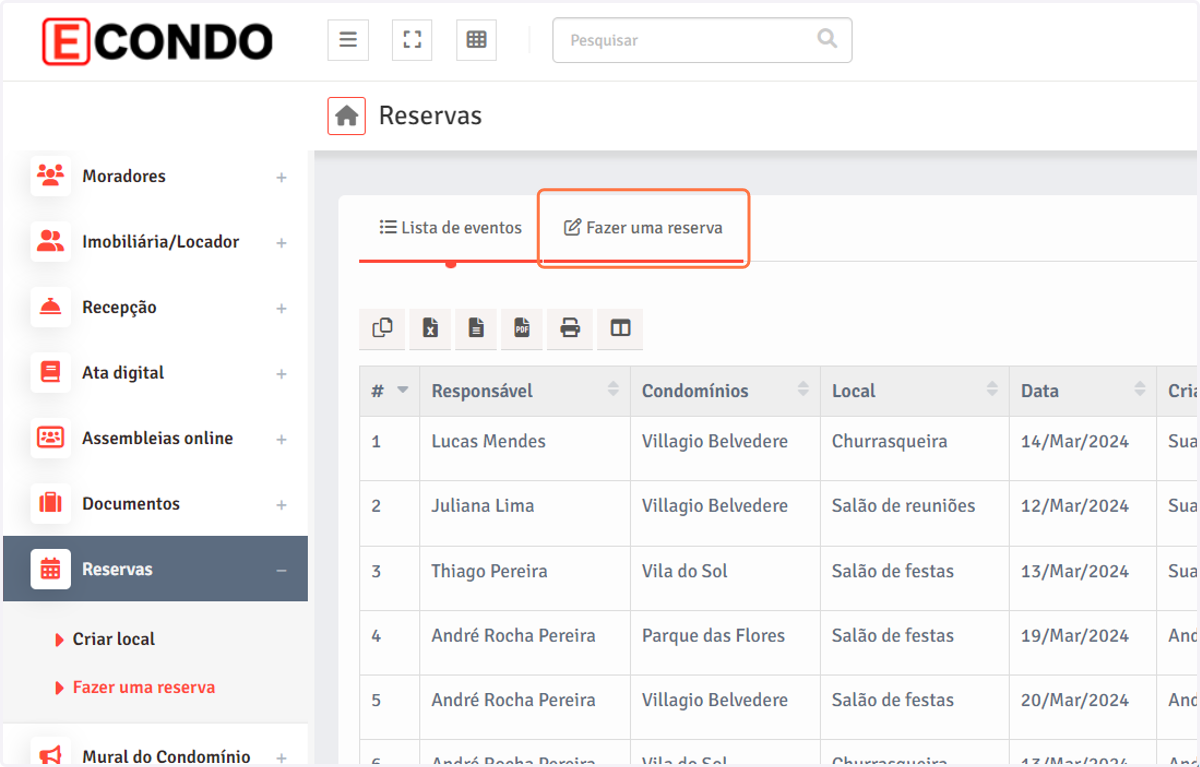Export table to CSV document icon
1200x767 pixels.
(476, 328)
